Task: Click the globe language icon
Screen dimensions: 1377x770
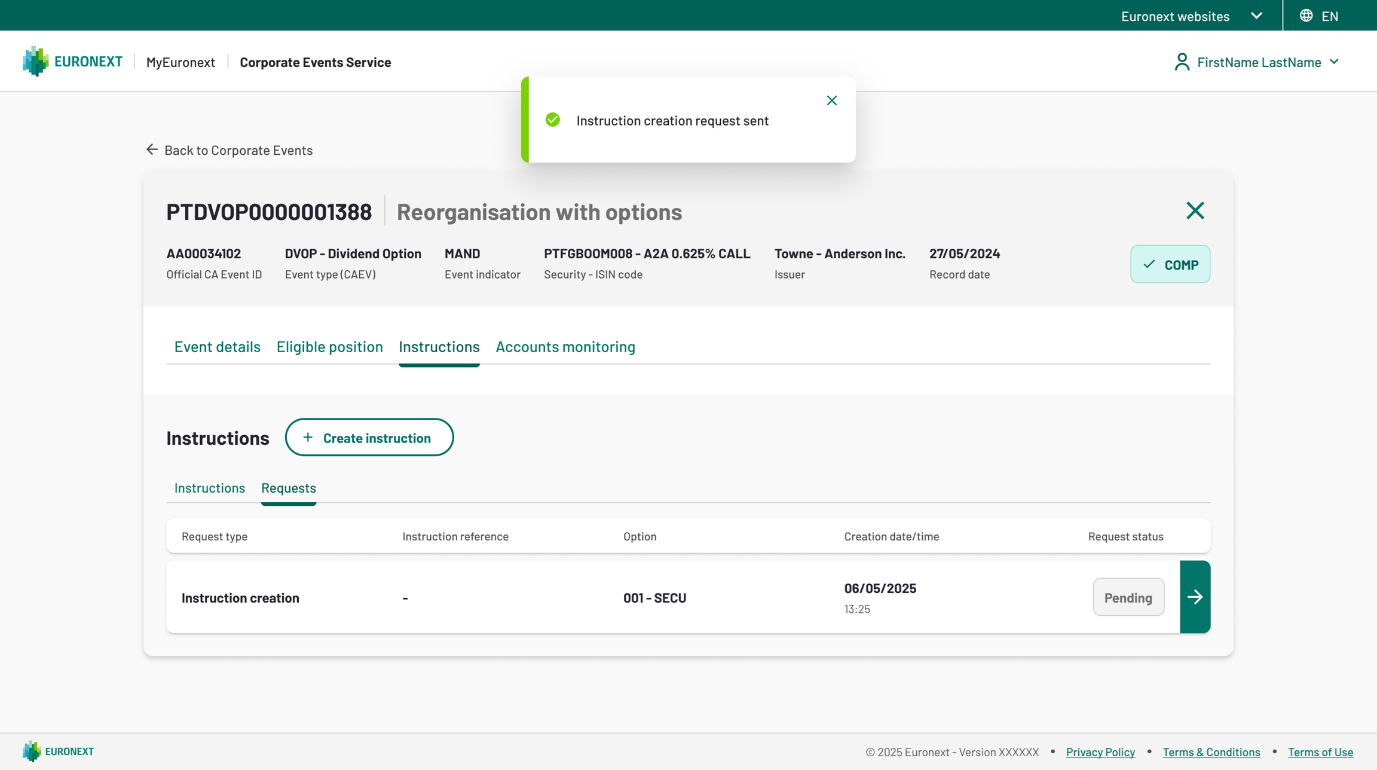Action: click(1306, 16)
